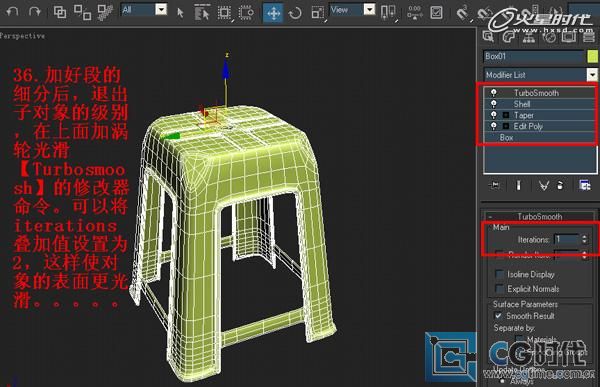Open the yellow-green object color swatch

coord(592,56)
